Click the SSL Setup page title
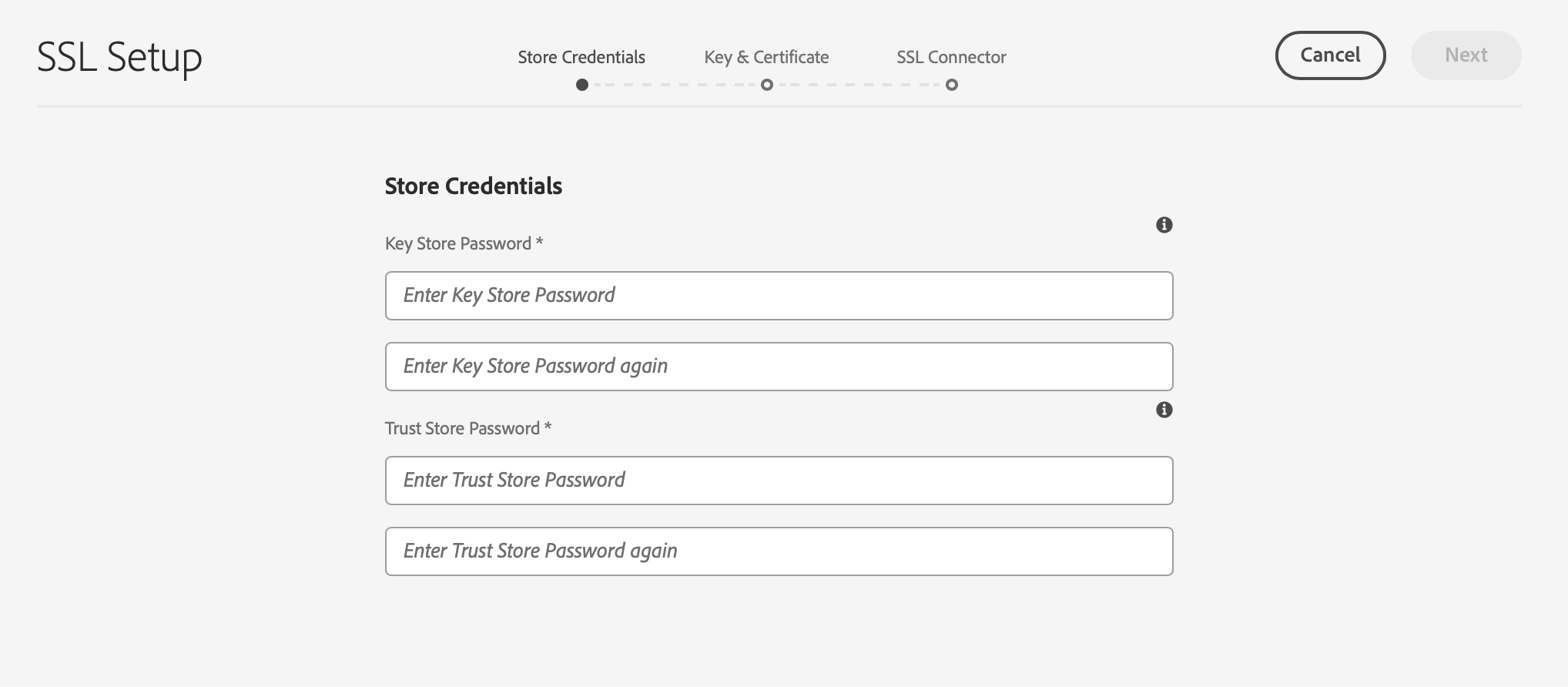The width and height of the screenshot is (1568, 687). click(x=119, y=57)
